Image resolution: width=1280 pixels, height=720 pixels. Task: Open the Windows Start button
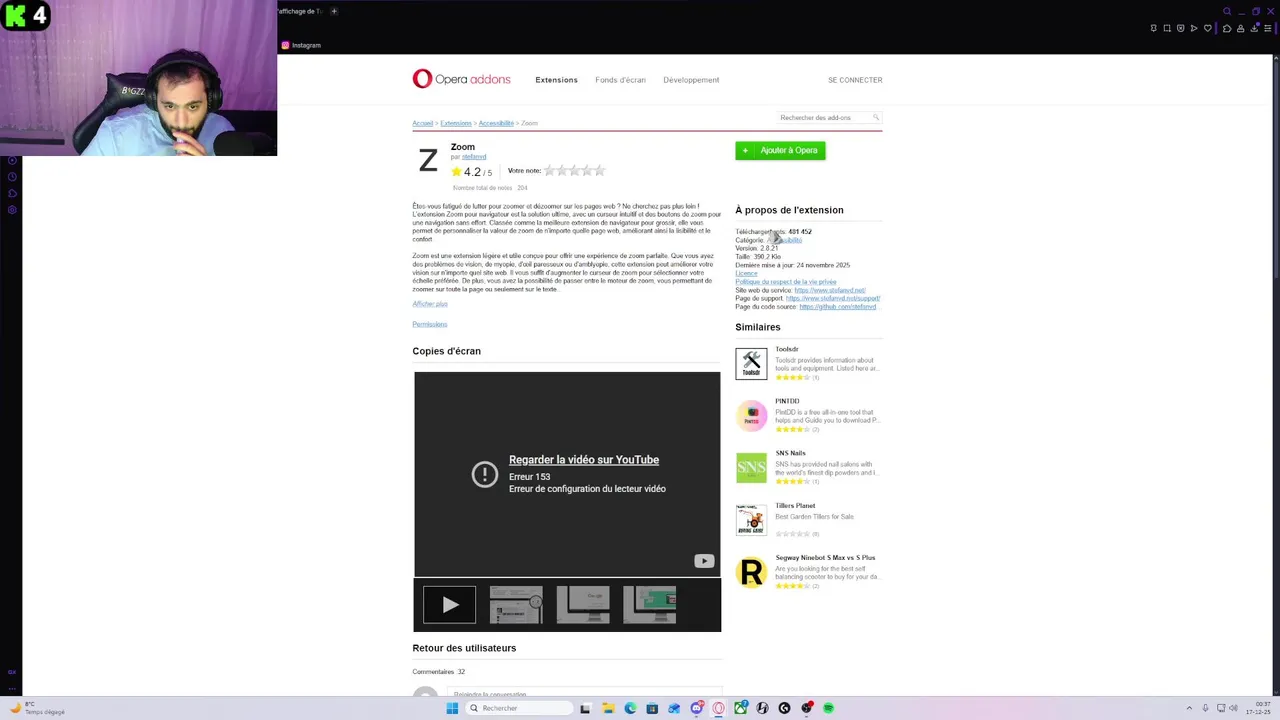[x=452, y=708]
